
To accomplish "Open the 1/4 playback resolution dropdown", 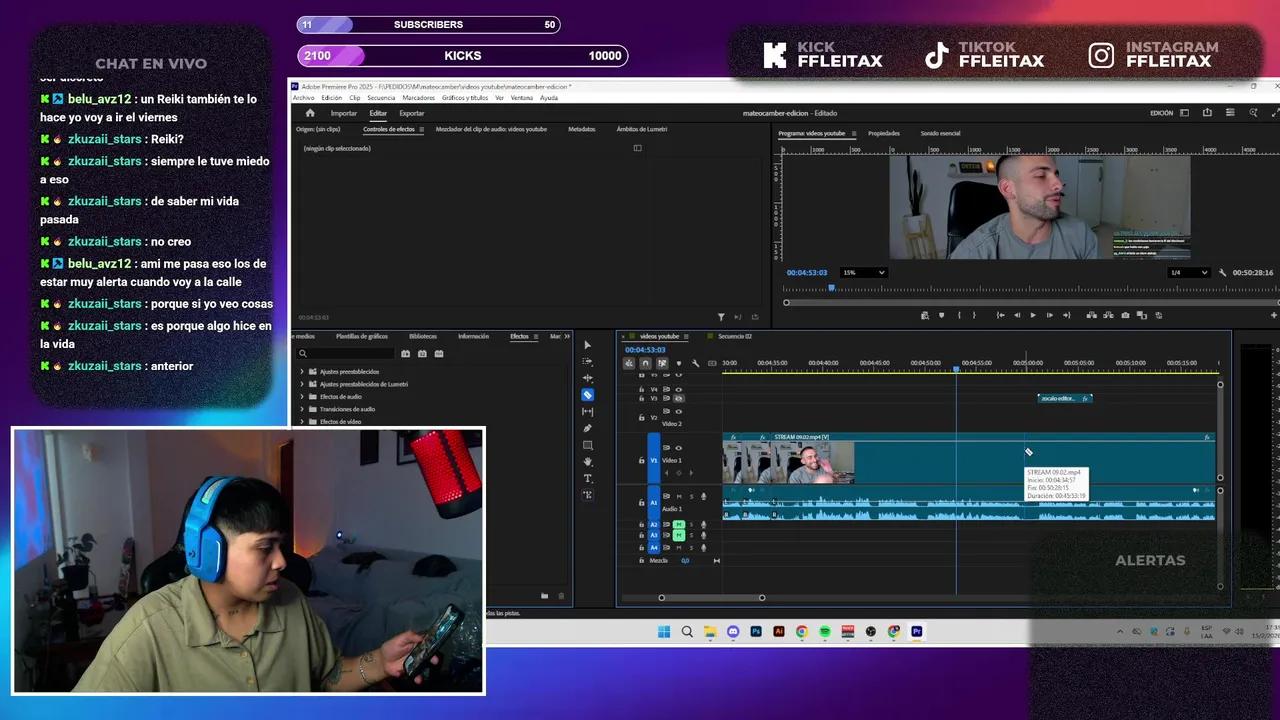I will pyautogui.click(x=1190, y=273).
